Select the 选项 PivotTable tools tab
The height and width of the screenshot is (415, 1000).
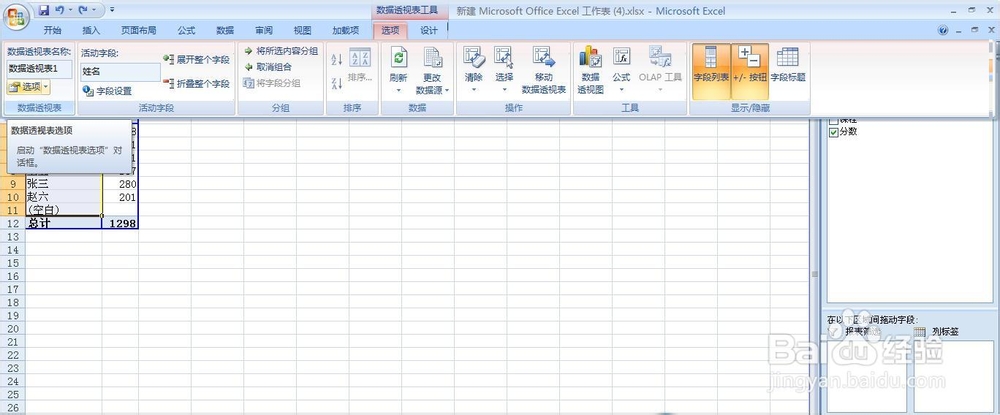390,31
